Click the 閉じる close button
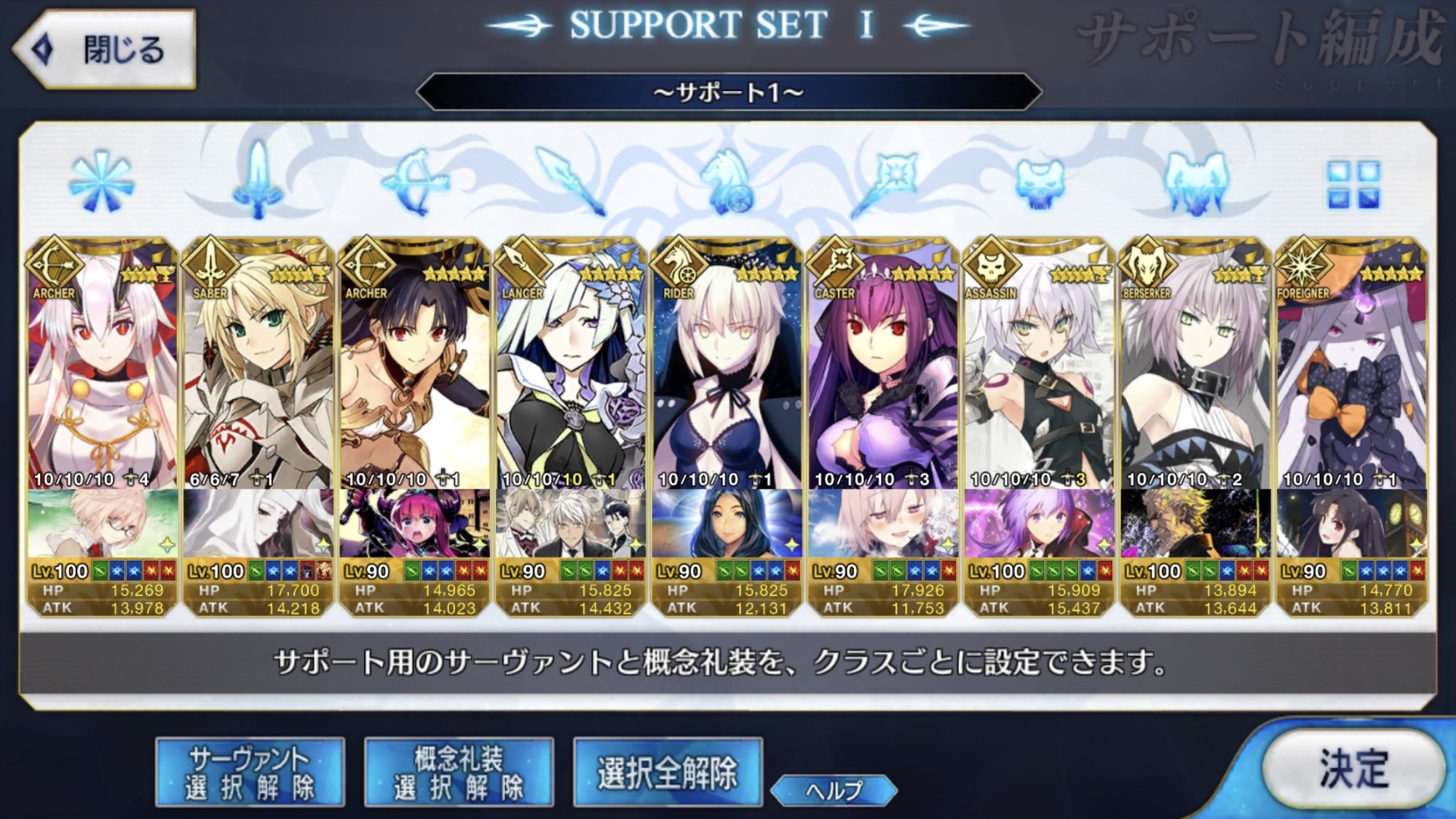This screenshot has height=819, width=1456. tap(104, 50)
